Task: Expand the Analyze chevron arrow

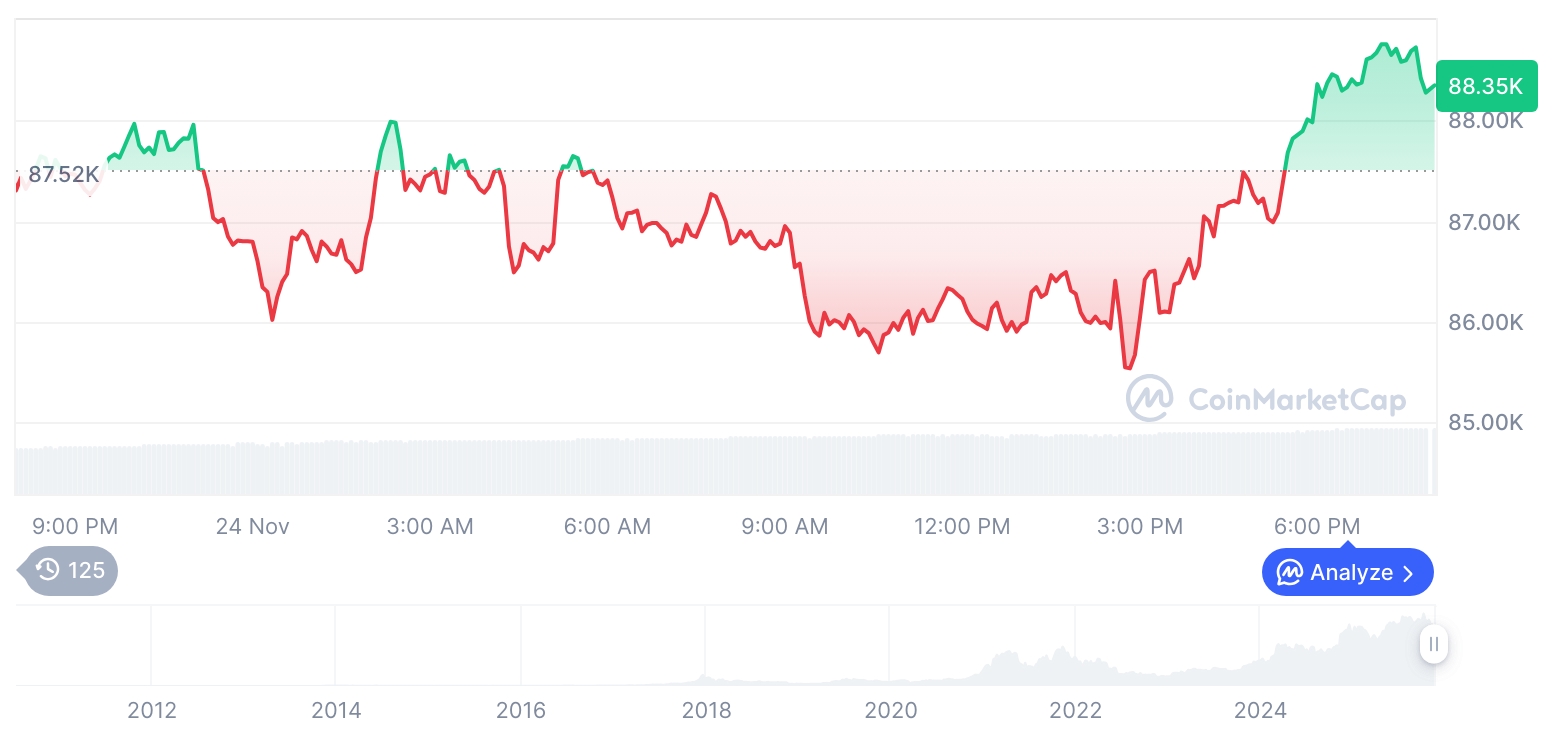Action: [x=1409, y=573]
